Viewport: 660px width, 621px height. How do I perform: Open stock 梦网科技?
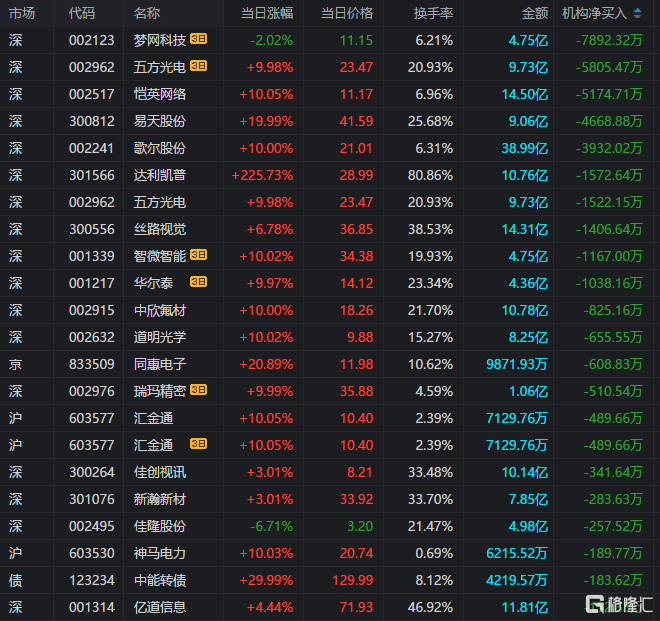coord(160,40)
